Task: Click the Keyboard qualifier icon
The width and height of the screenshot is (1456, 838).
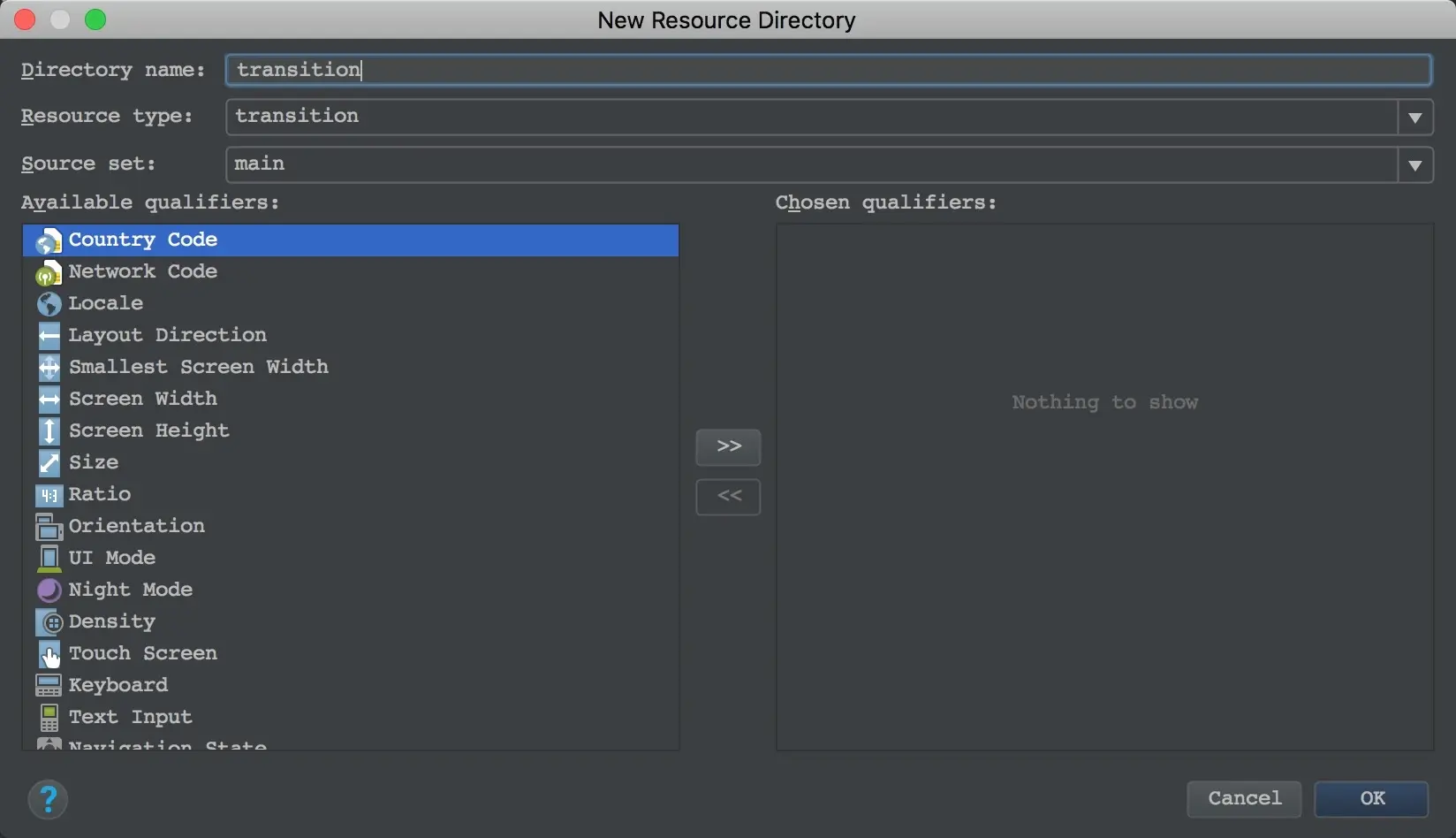Action: click(49, 686)
